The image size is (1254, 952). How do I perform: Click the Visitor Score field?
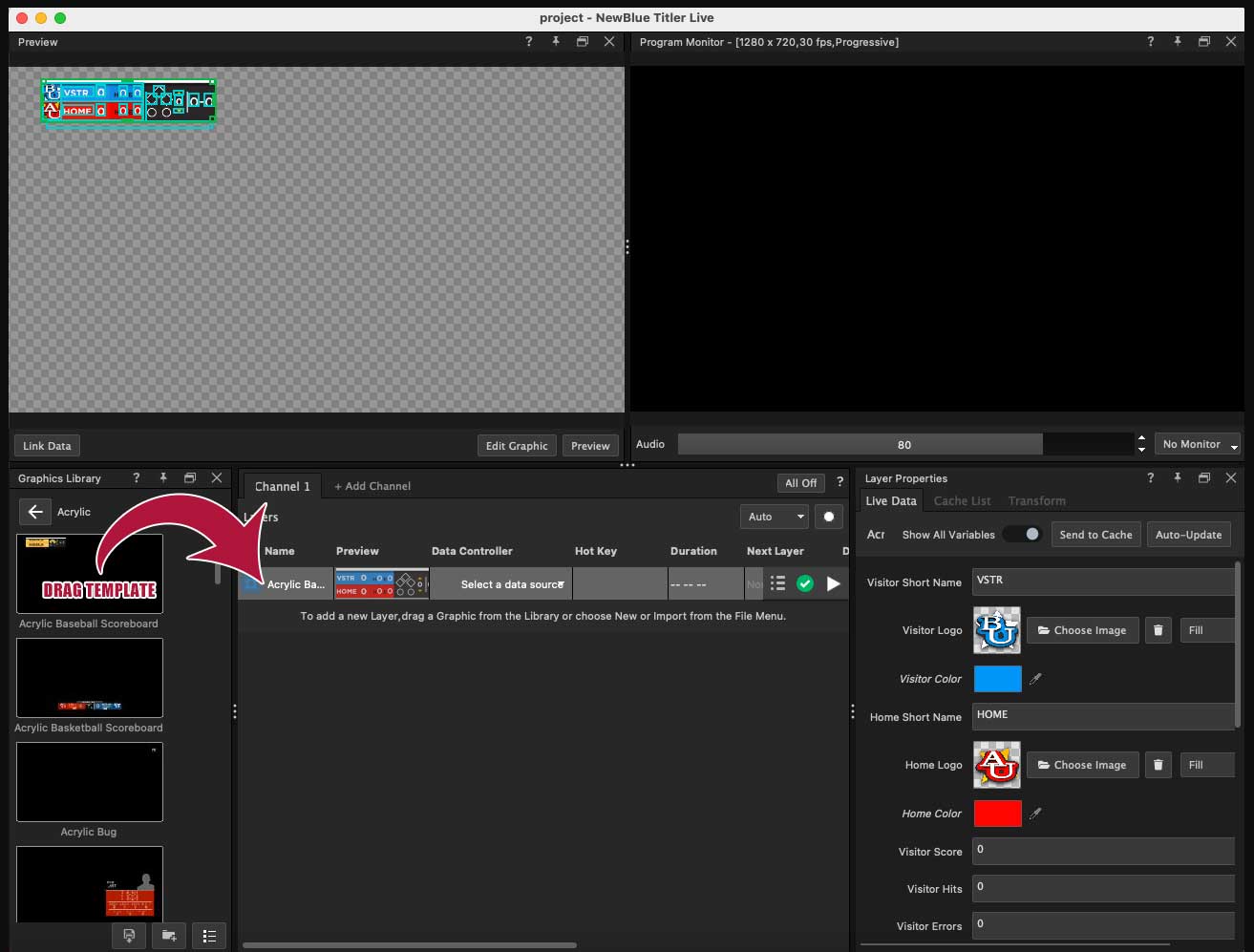click(1103, 851)
